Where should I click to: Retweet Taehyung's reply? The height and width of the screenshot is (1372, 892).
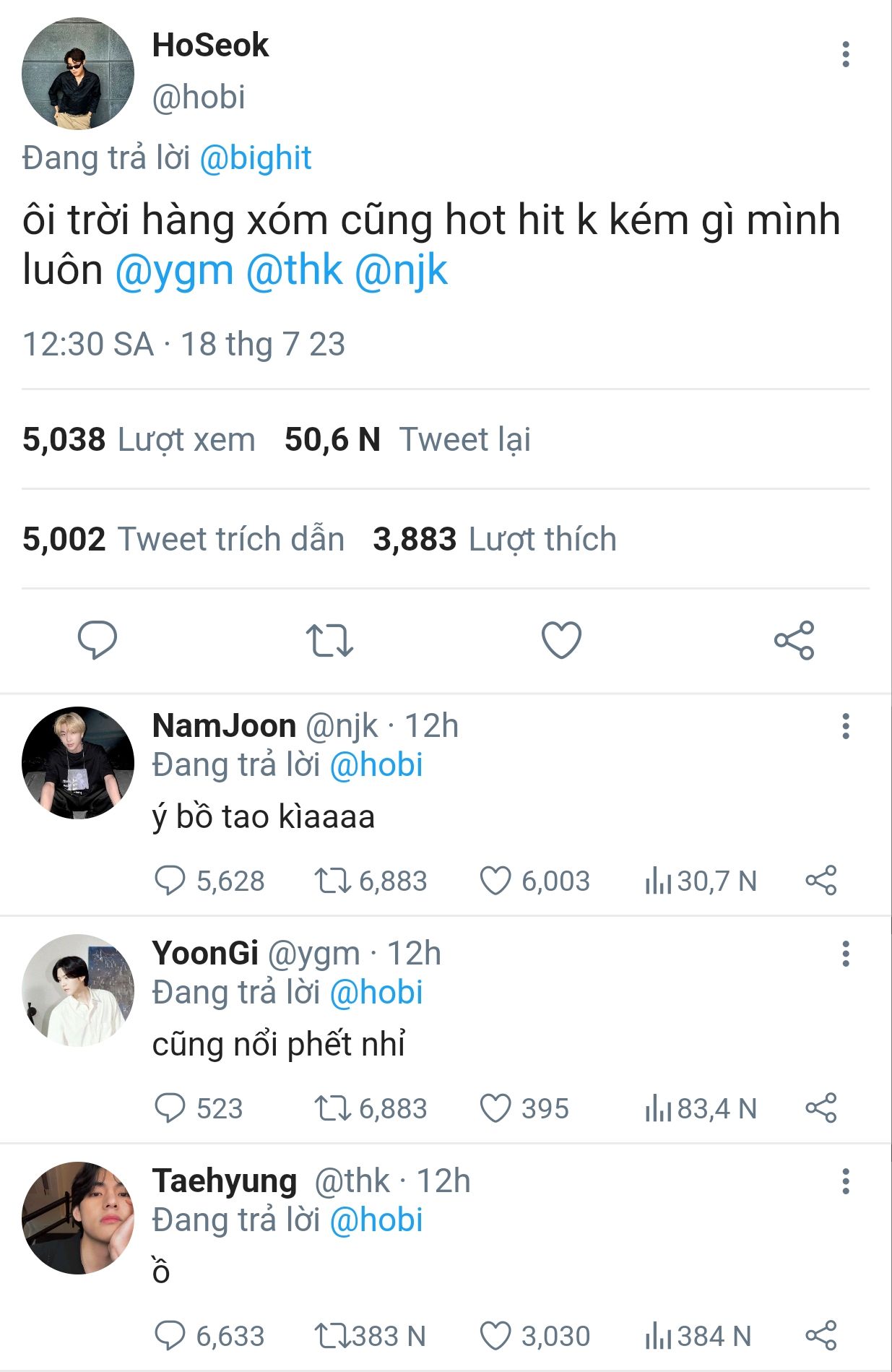pos(332,1336)
